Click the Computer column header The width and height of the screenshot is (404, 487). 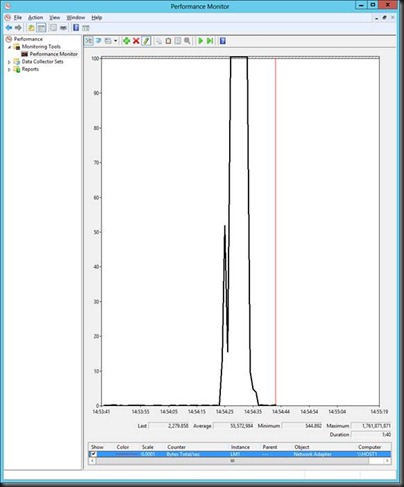click(x=369, y=447)
